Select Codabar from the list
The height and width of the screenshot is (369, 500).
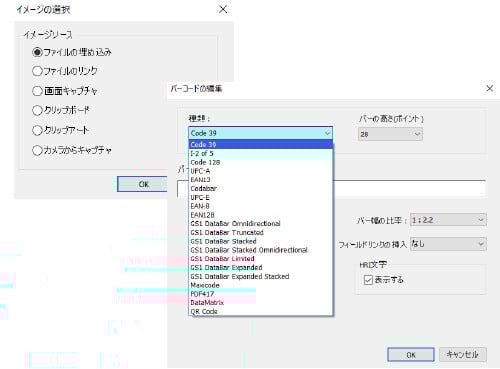pos(261,188)
